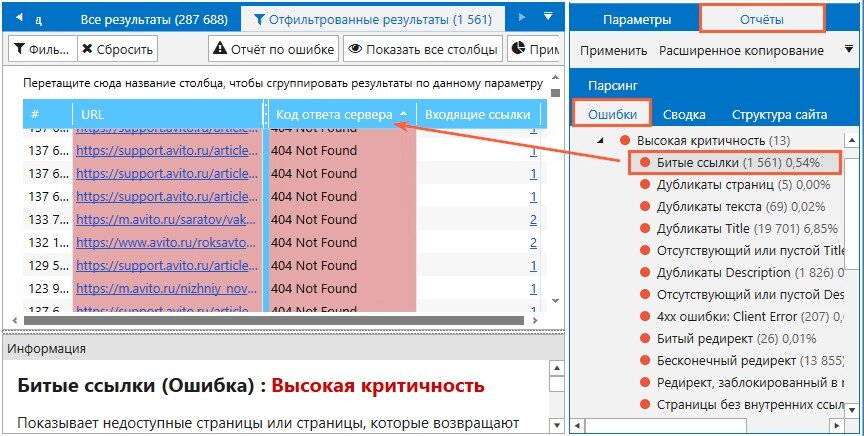The width and height of the screenshot is (864, 436).
Task: Click results table horizontal scrollbar right arrow
Action: coord(534,320)
